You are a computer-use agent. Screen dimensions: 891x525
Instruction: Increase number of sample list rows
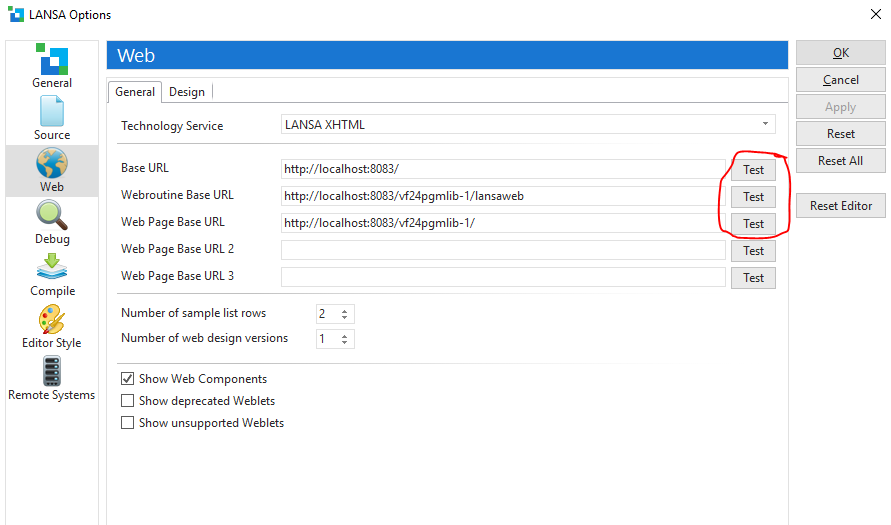(x=344, y=310)
